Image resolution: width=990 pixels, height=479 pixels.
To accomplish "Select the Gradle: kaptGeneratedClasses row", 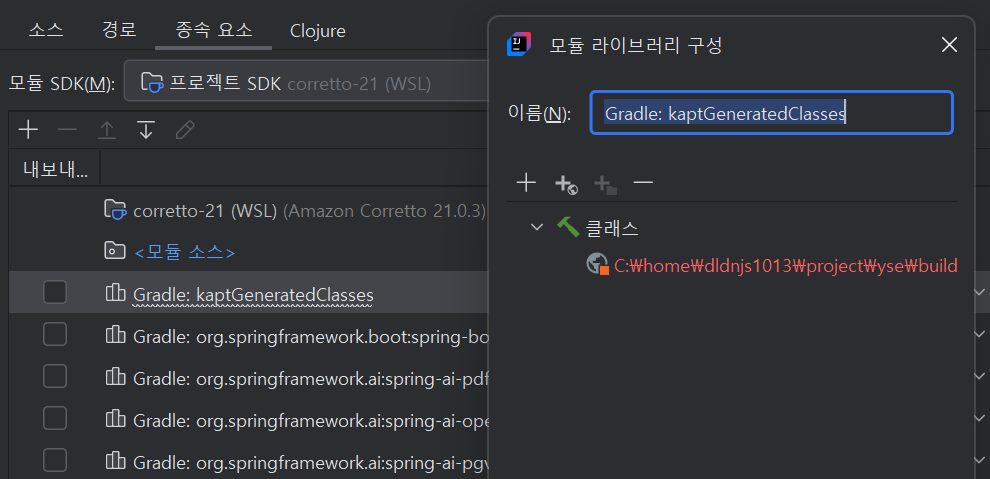I will (x=248, y=292).
